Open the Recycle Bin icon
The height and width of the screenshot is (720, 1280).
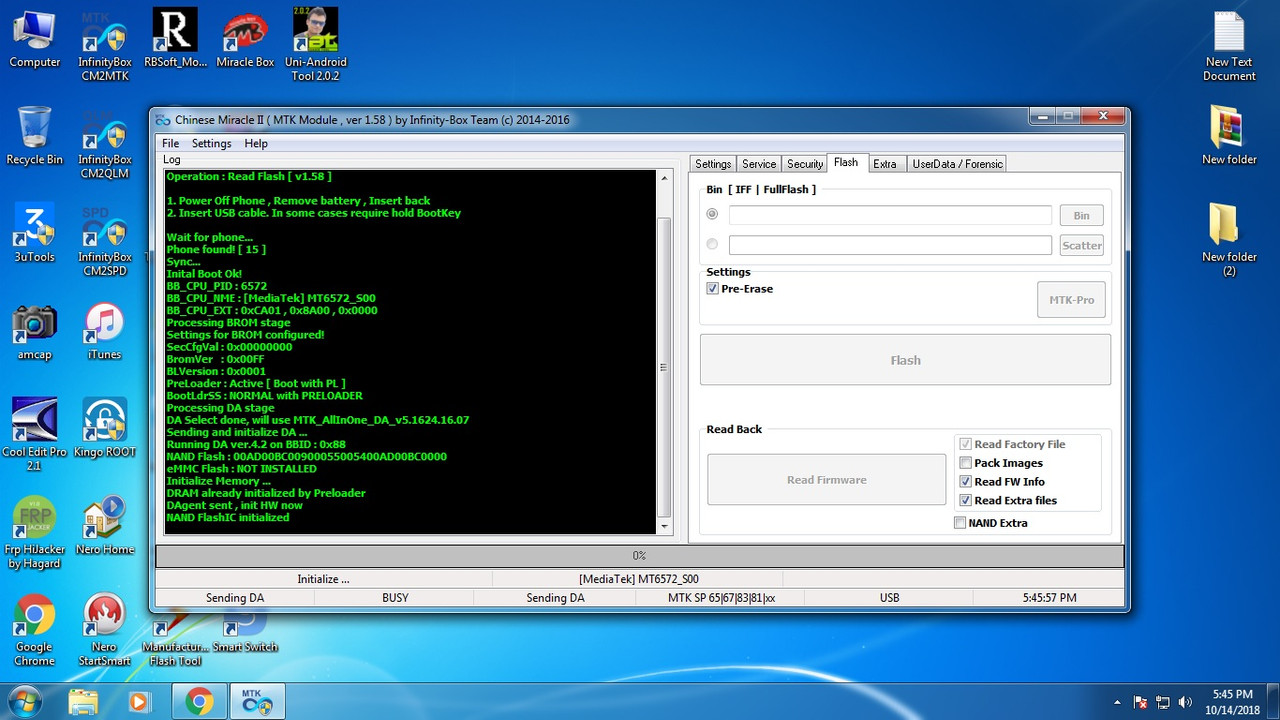coord(35,137)
